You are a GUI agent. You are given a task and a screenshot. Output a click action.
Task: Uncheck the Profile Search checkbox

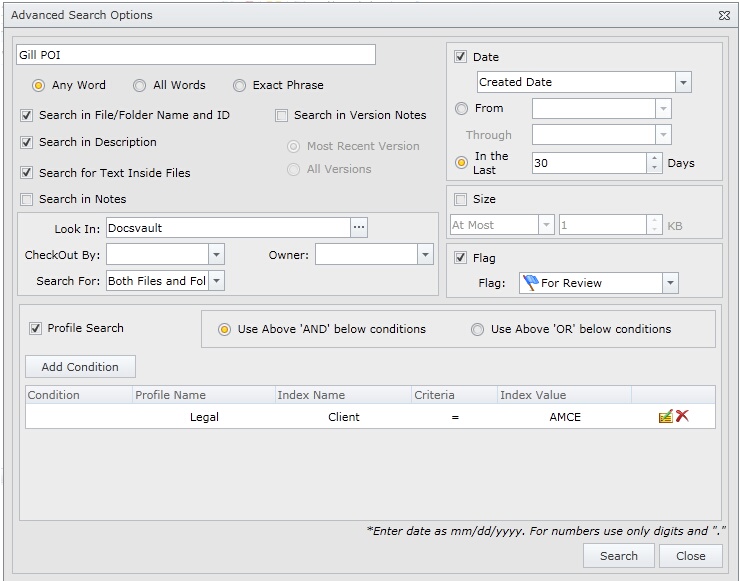(36, 328)
